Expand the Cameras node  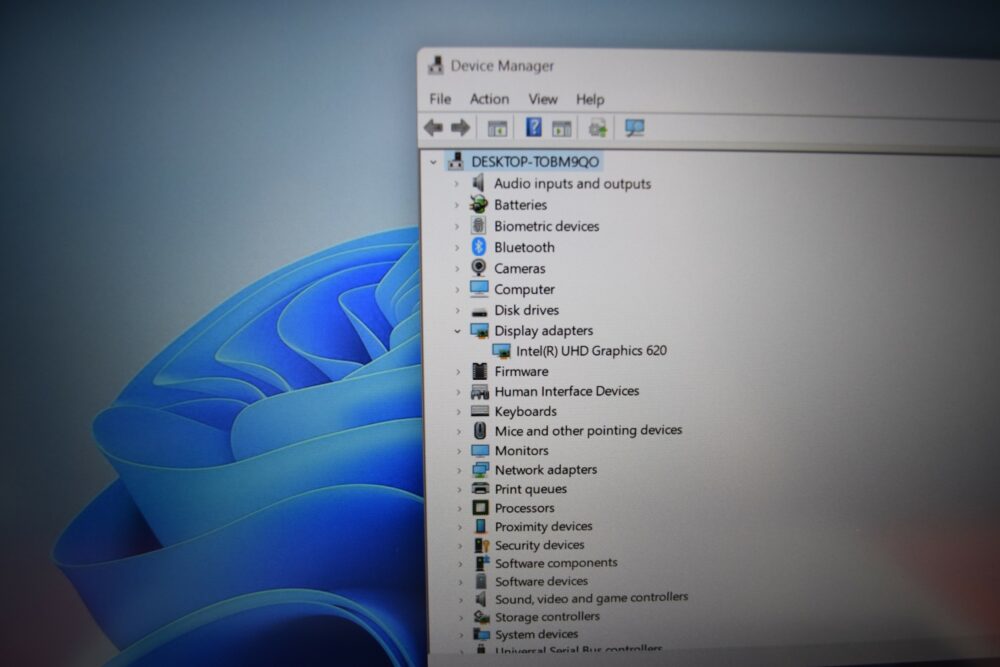pos(457,268)
